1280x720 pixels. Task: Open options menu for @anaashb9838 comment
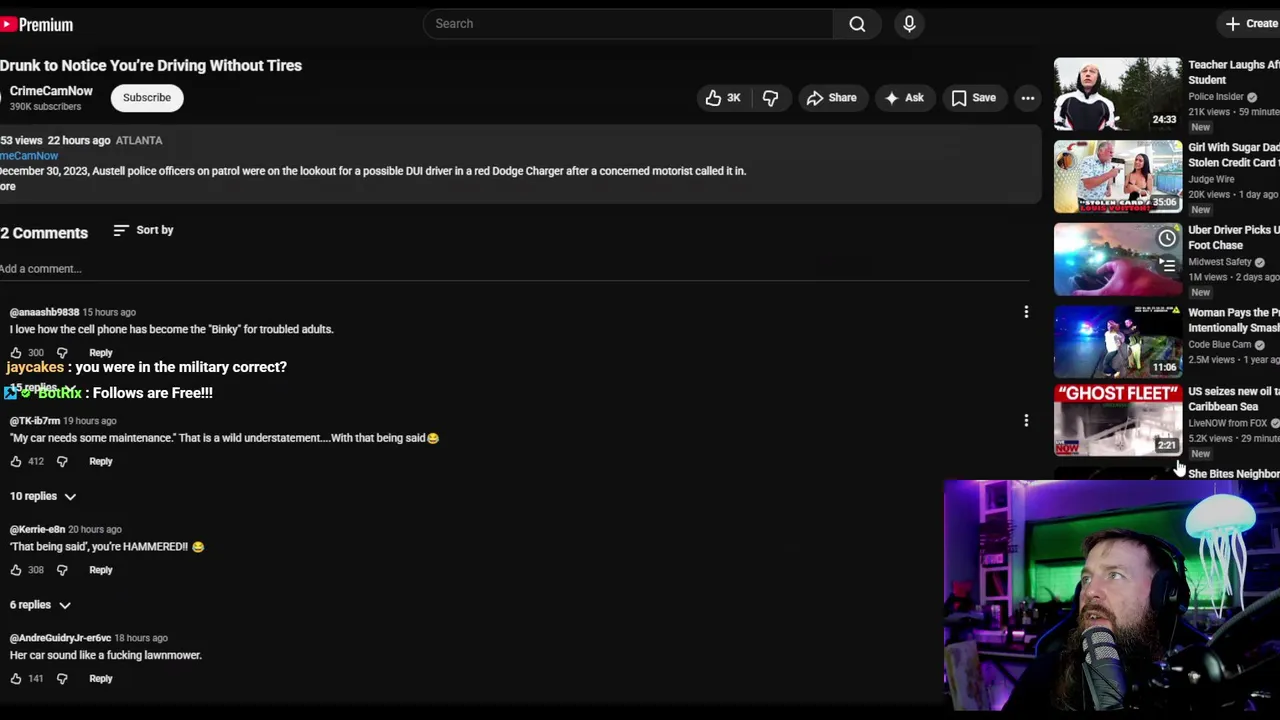[1026, 313]
